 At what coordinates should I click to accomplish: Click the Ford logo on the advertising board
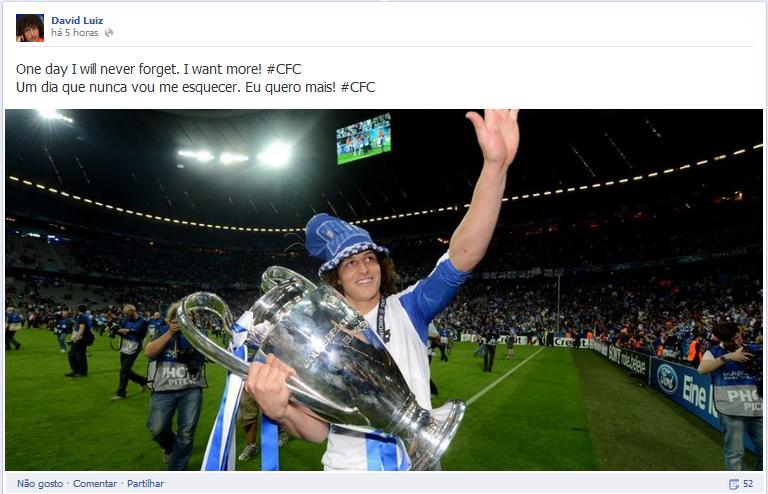click(x=667, y=379)
